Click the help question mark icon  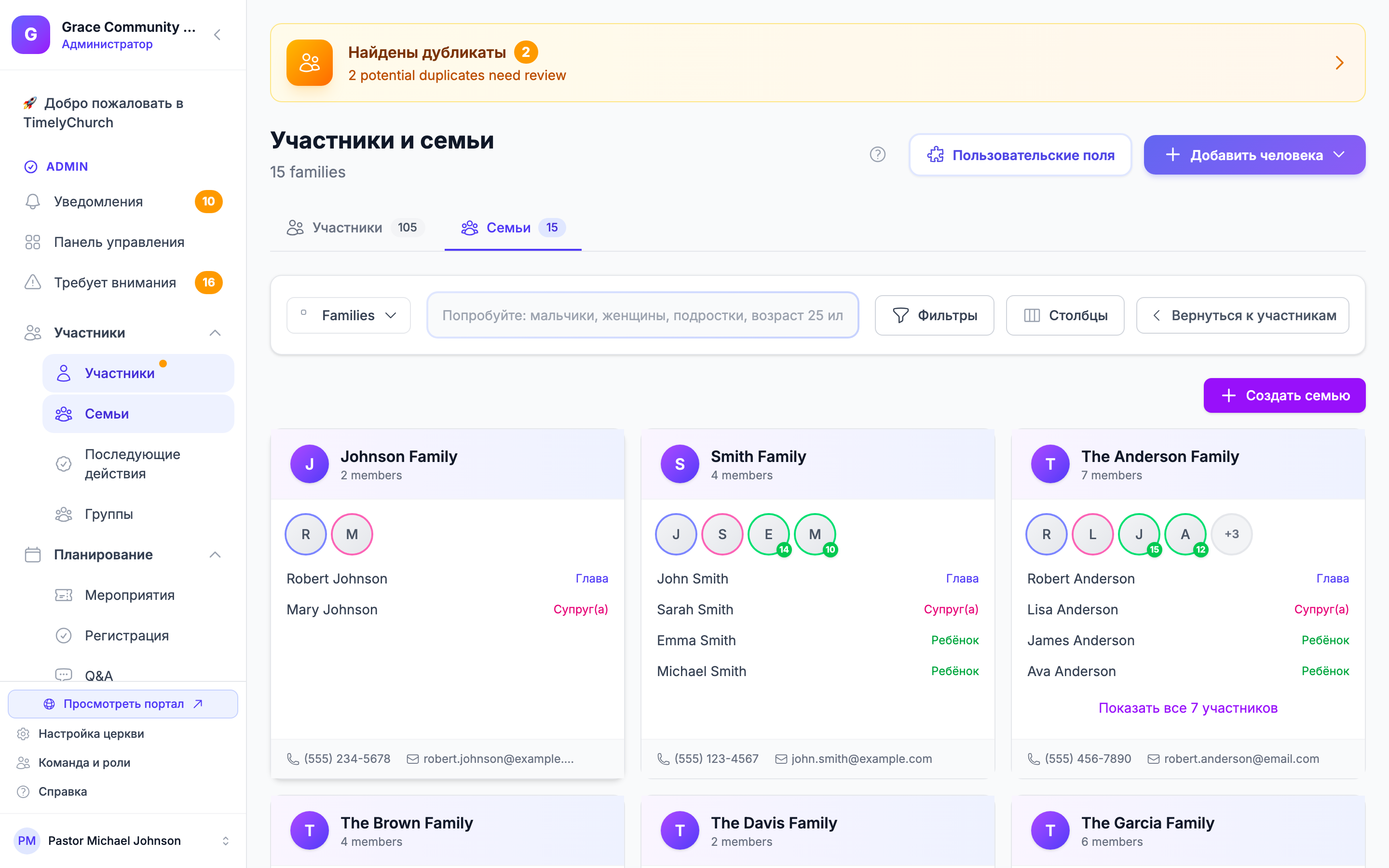tap(878, 154)
